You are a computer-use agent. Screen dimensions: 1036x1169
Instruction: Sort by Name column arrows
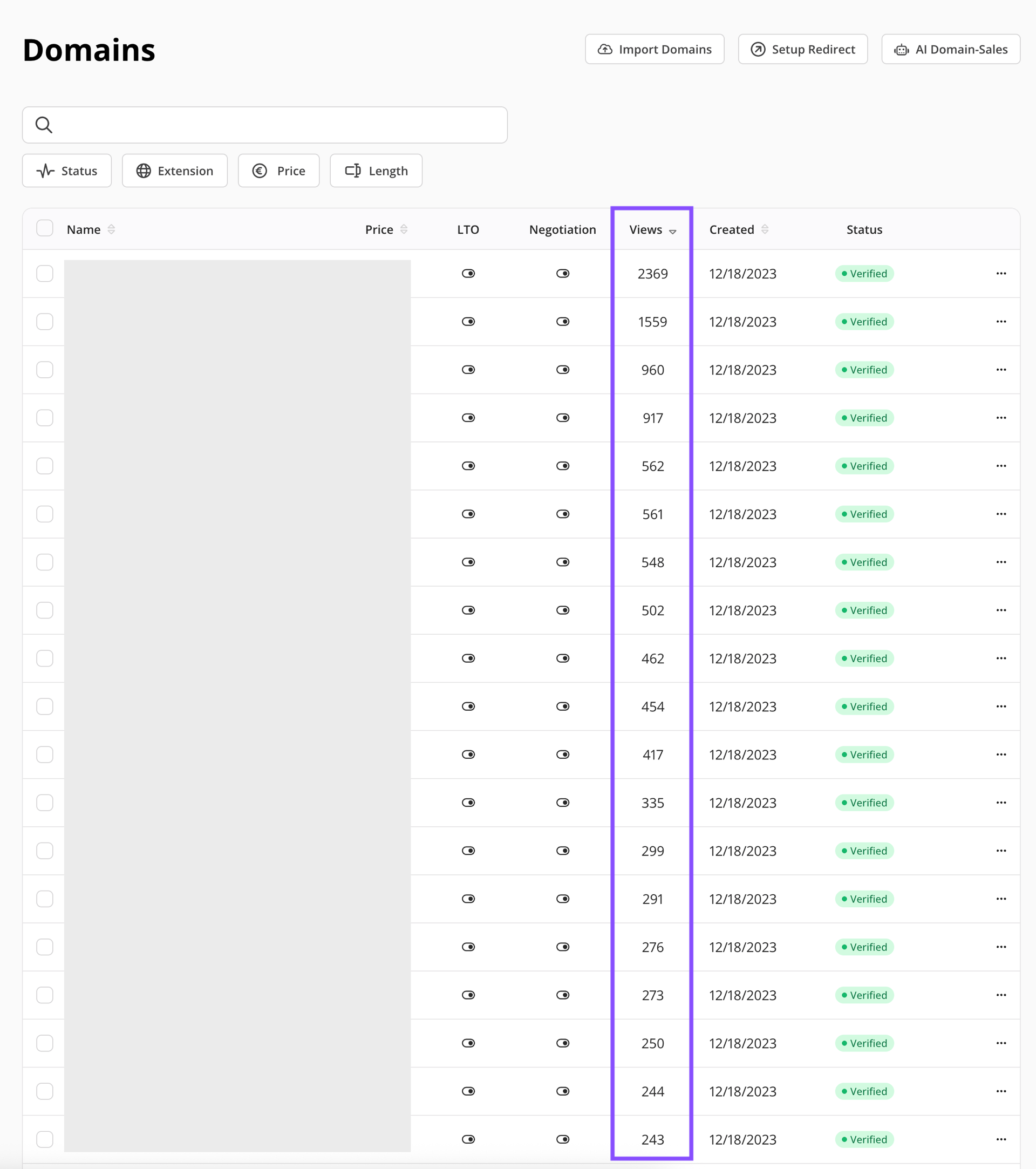(112, 229)
